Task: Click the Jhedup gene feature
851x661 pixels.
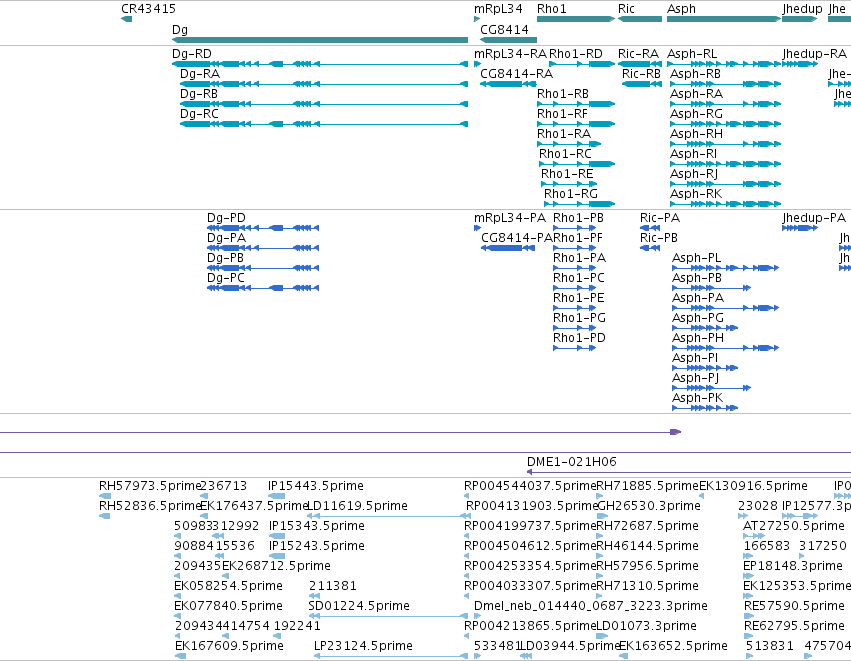Action: pyautogui.click(x=799, y=19)
